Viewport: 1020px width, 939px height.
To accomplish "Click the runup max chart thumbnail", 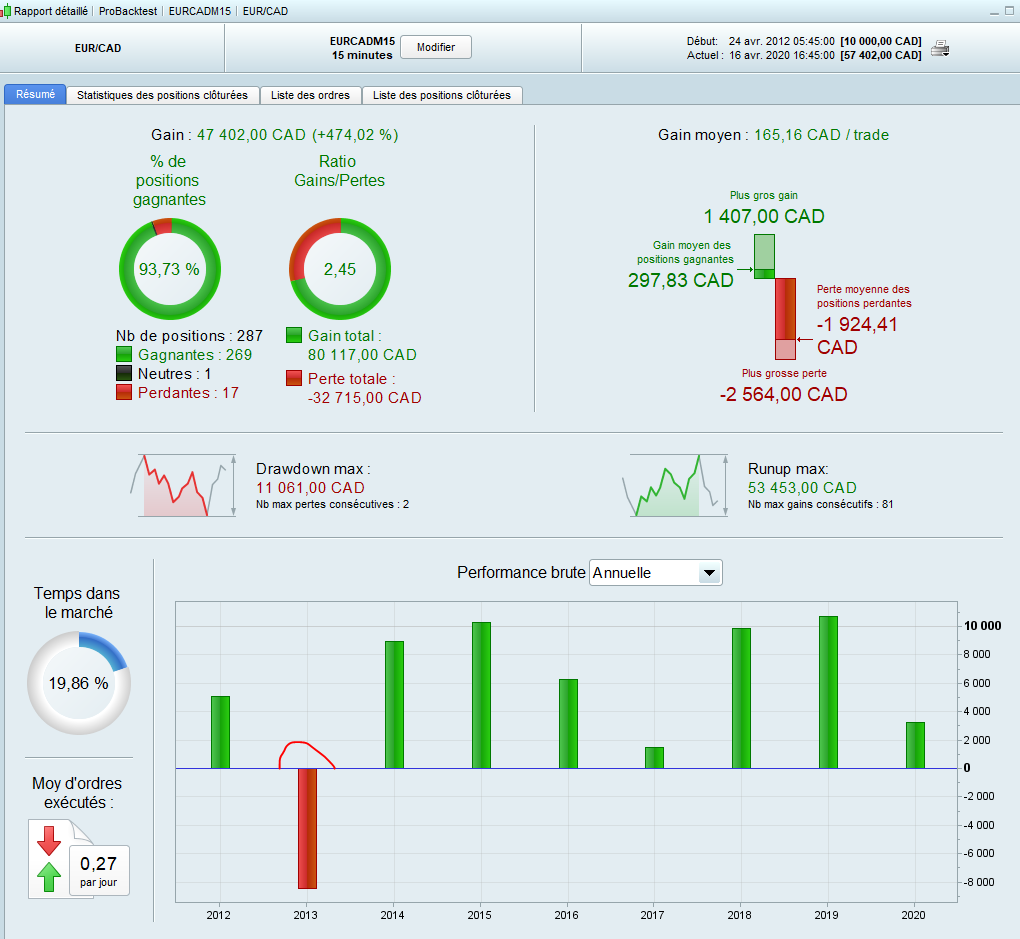I will (675, 485).
